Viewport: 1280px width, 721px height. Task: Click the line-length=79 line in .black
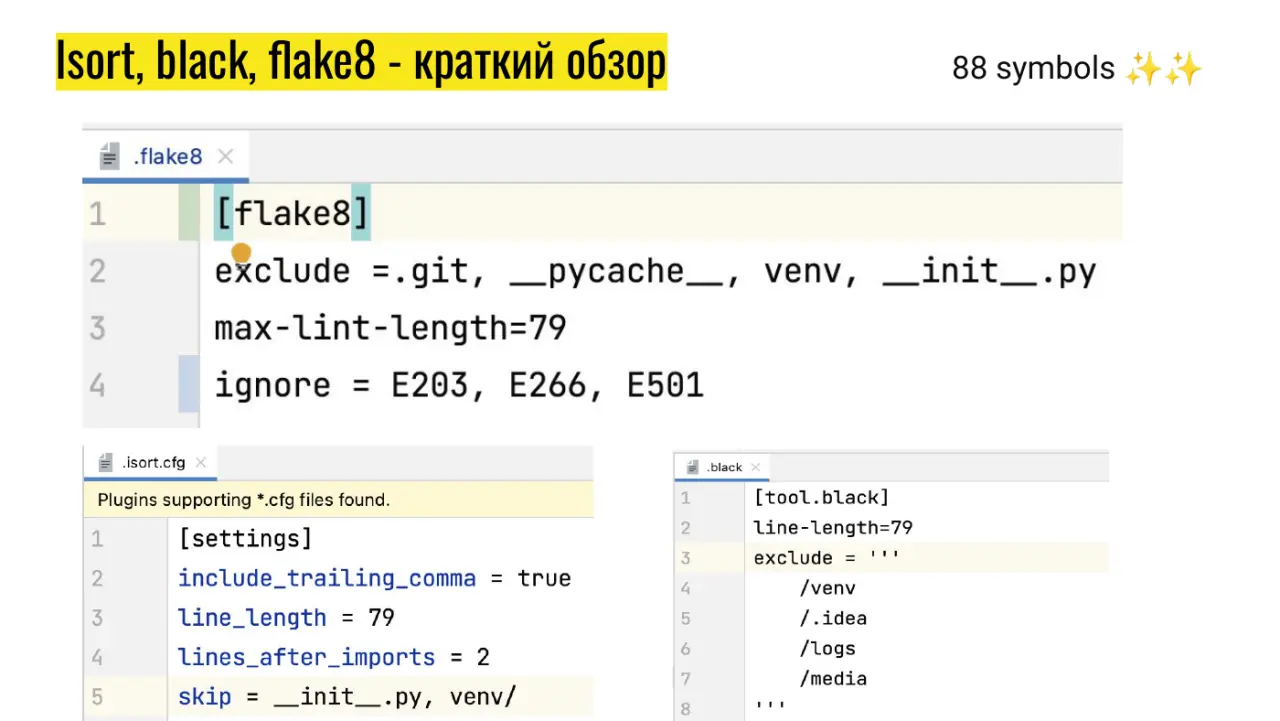[833, 527]
